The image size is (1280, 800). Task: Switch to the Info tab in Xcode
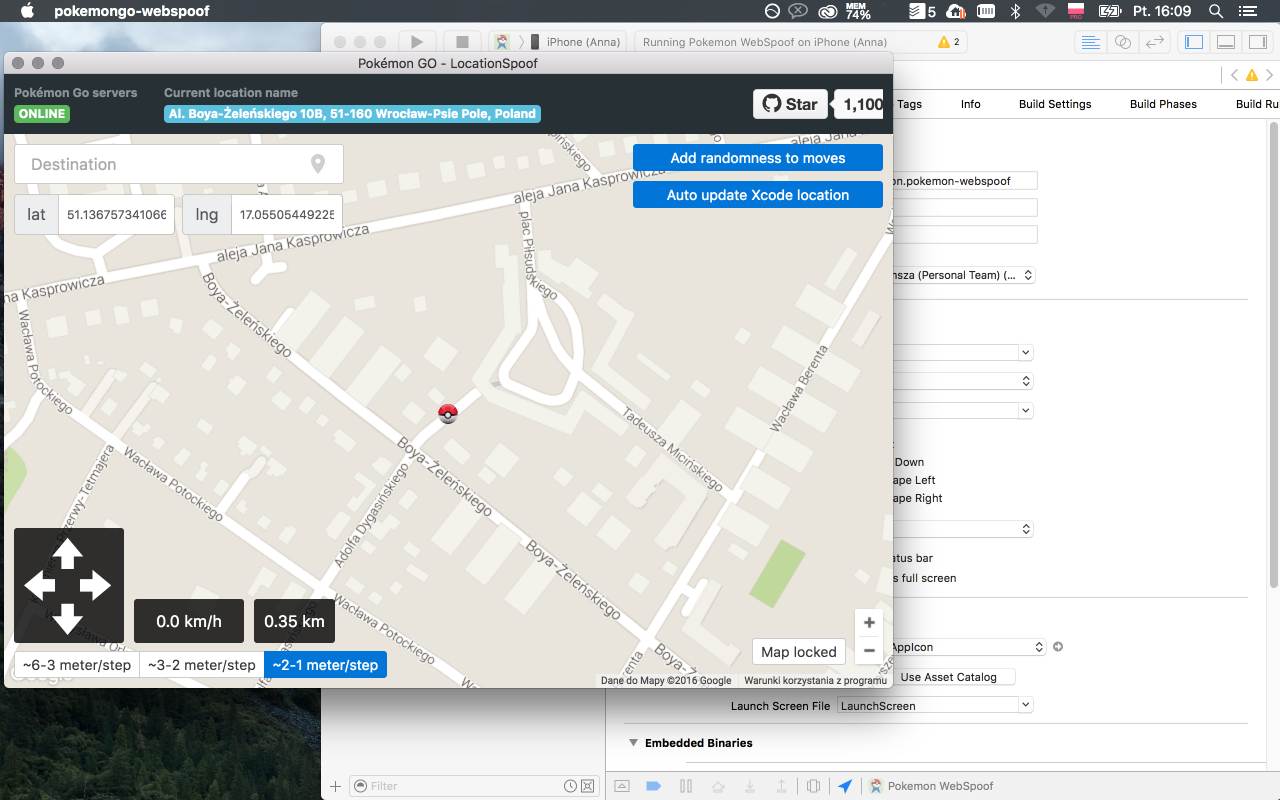coord(971,104)
